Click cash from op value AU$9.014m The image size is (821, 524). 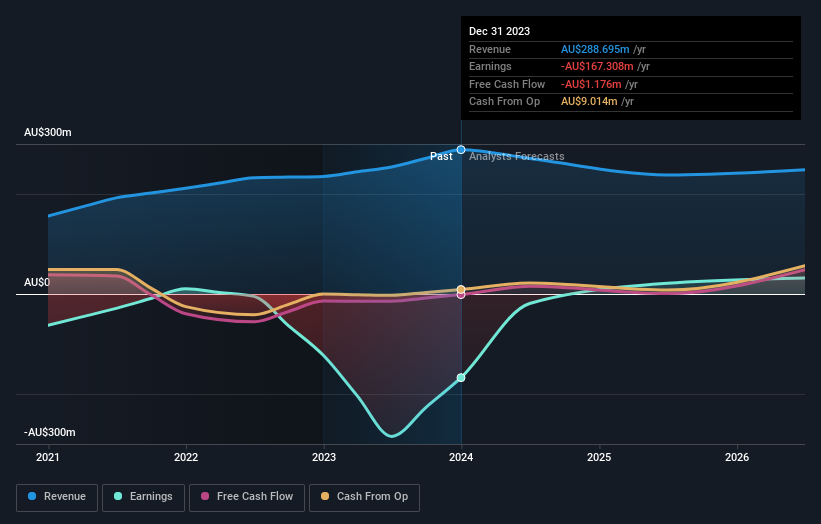tap(589, 102)
